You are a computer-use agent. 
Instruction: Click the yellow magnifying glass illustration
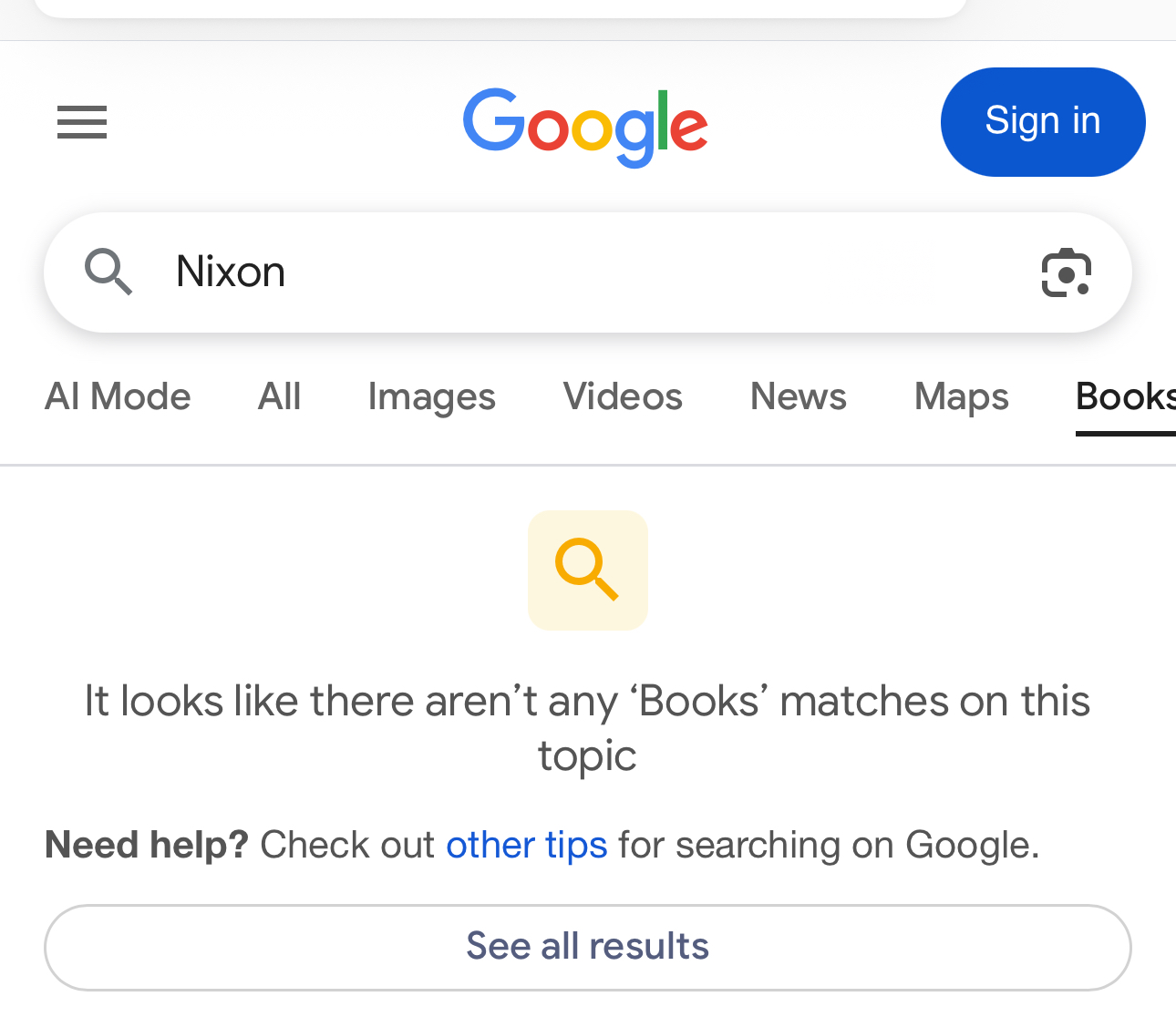[588, 570]
